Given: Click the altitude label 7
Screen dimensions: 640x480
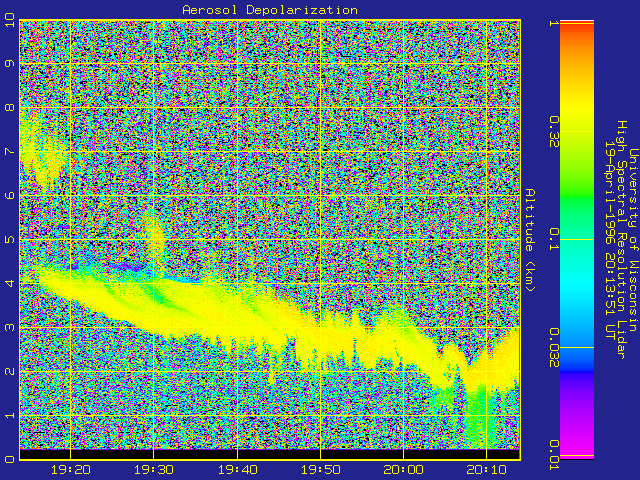Looking at the screenshot, I should (x=9, y=151).
